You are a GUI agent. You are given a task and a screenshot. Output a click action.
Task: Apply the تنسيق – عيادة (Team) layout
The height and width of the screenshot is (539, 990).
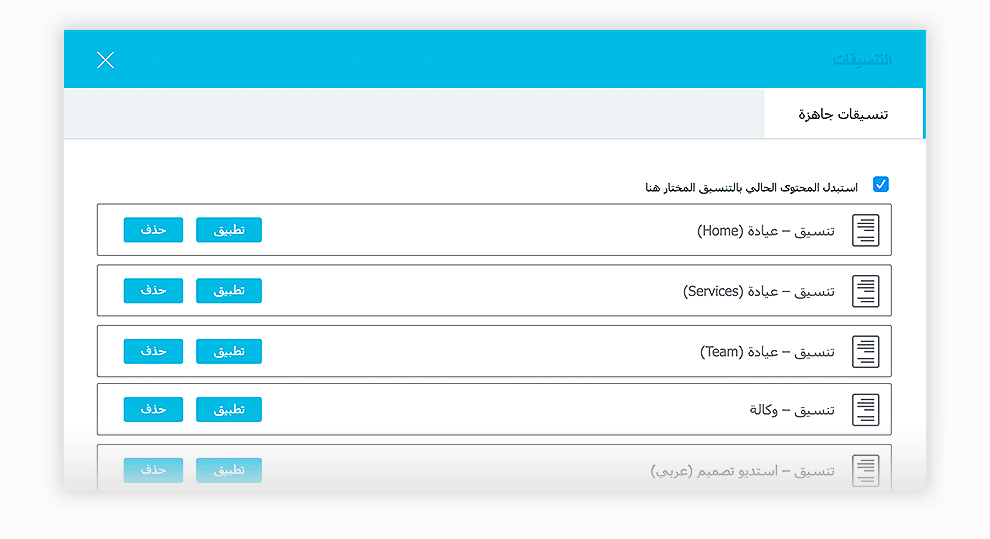(x=228, y=351)
